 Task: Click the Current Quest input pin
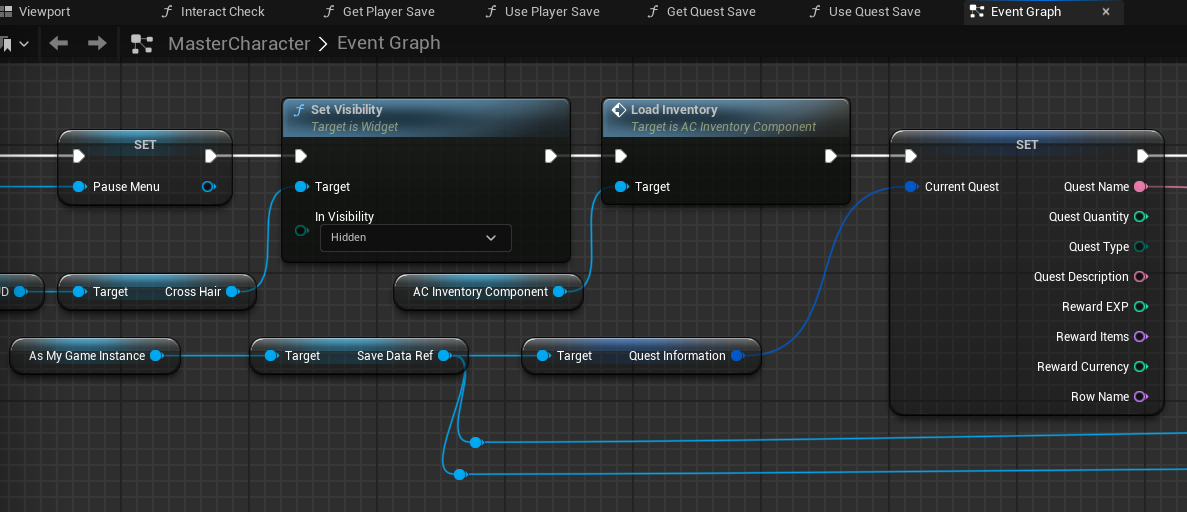click(911, 186)
